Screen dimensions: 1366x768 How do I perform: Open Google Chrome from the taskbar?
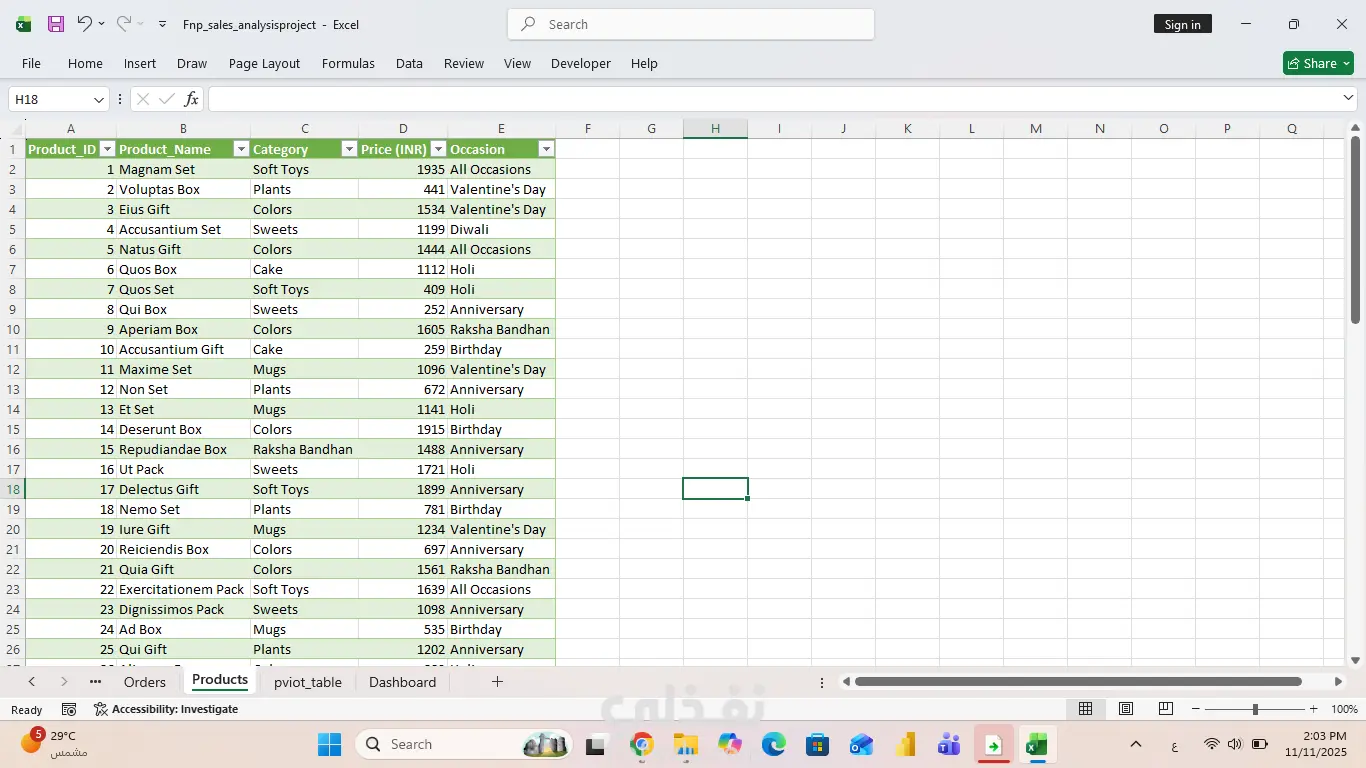pyautogui.click(x=642, y=745)
